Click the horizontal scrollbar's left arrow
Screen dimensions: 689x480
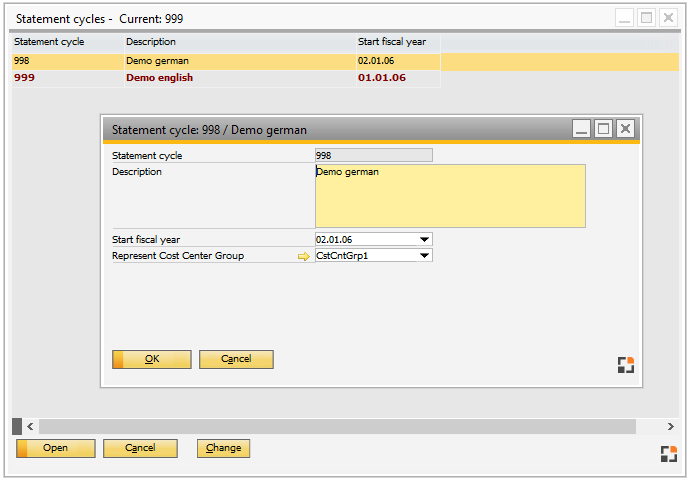point(29,426)
